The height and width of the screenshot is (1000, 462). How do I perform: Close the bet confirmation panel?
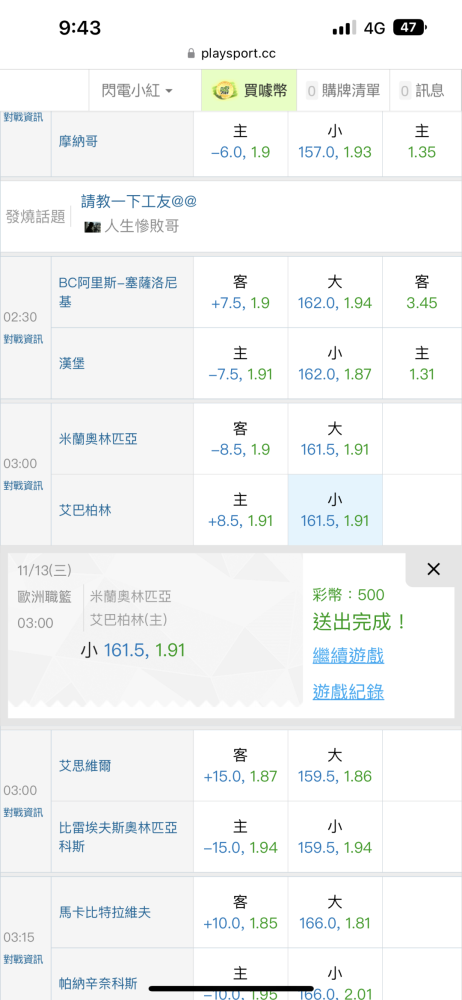tap(433, 570)
